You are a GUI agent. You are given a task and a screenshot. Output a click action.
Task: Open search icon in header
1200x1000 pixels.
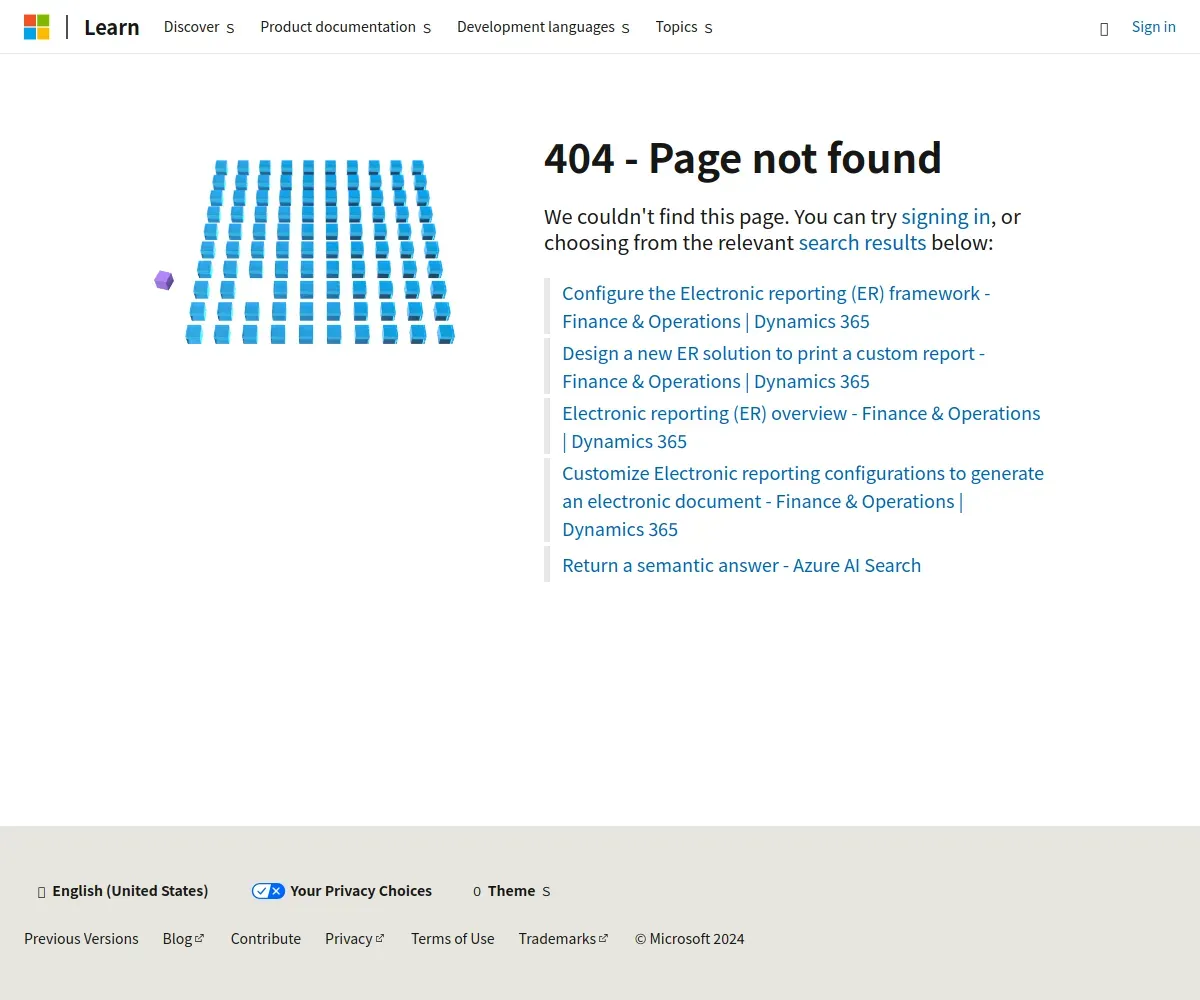(x=1104, y=28)
